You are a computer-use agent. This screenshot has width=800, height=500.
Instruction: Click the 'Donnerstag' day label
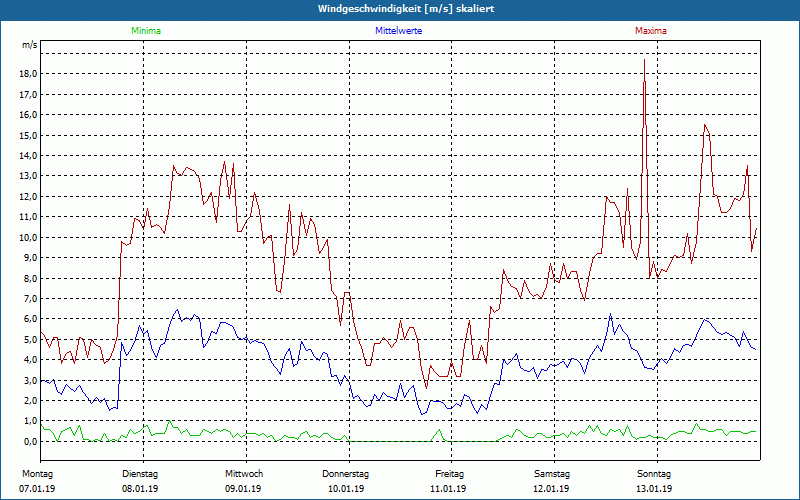tap(345, 474)
